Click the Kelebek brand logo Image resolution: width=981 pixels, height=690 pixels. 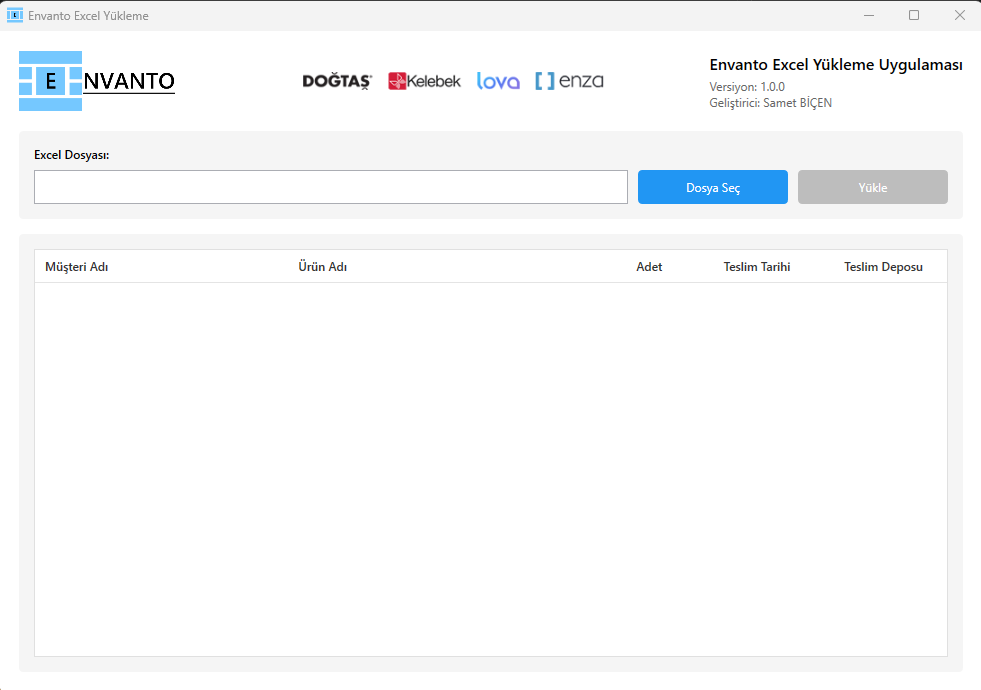tap(424, 81)
